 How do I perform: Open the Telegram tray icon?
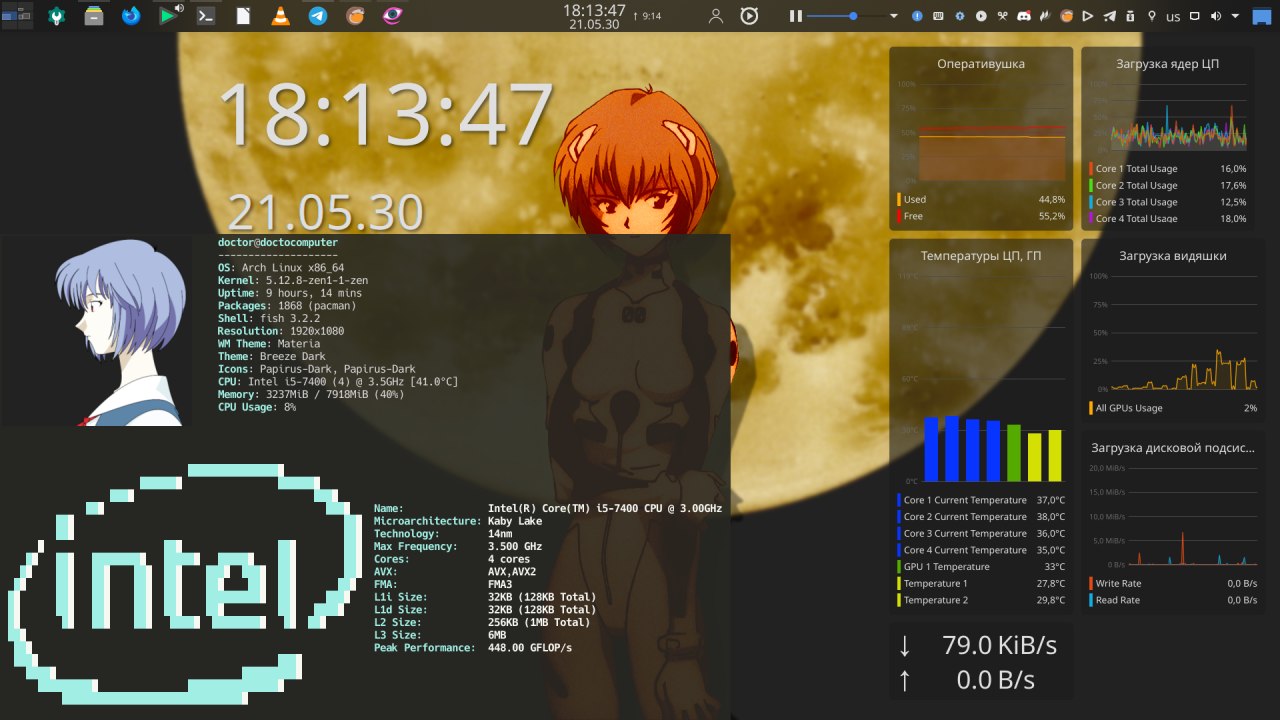point(1109,16)
